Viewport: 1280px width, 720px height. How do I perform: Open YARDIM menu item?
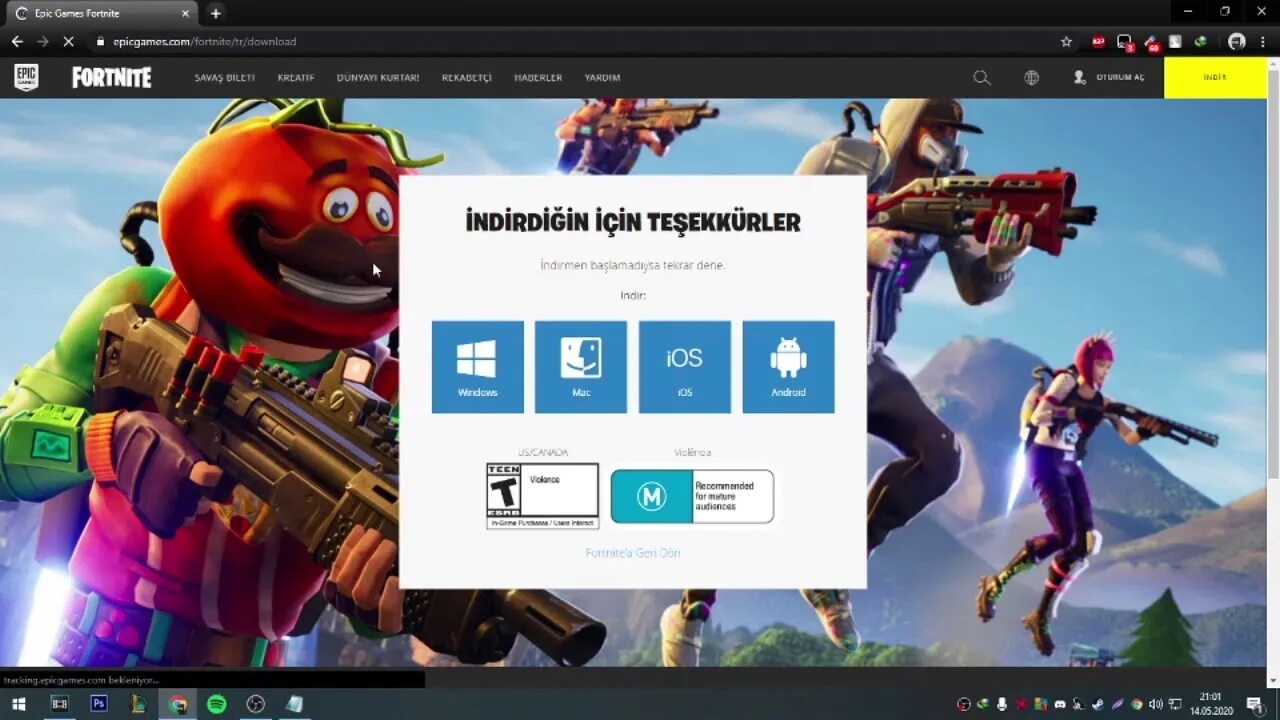pyautogui.click(x=603, y=77)
